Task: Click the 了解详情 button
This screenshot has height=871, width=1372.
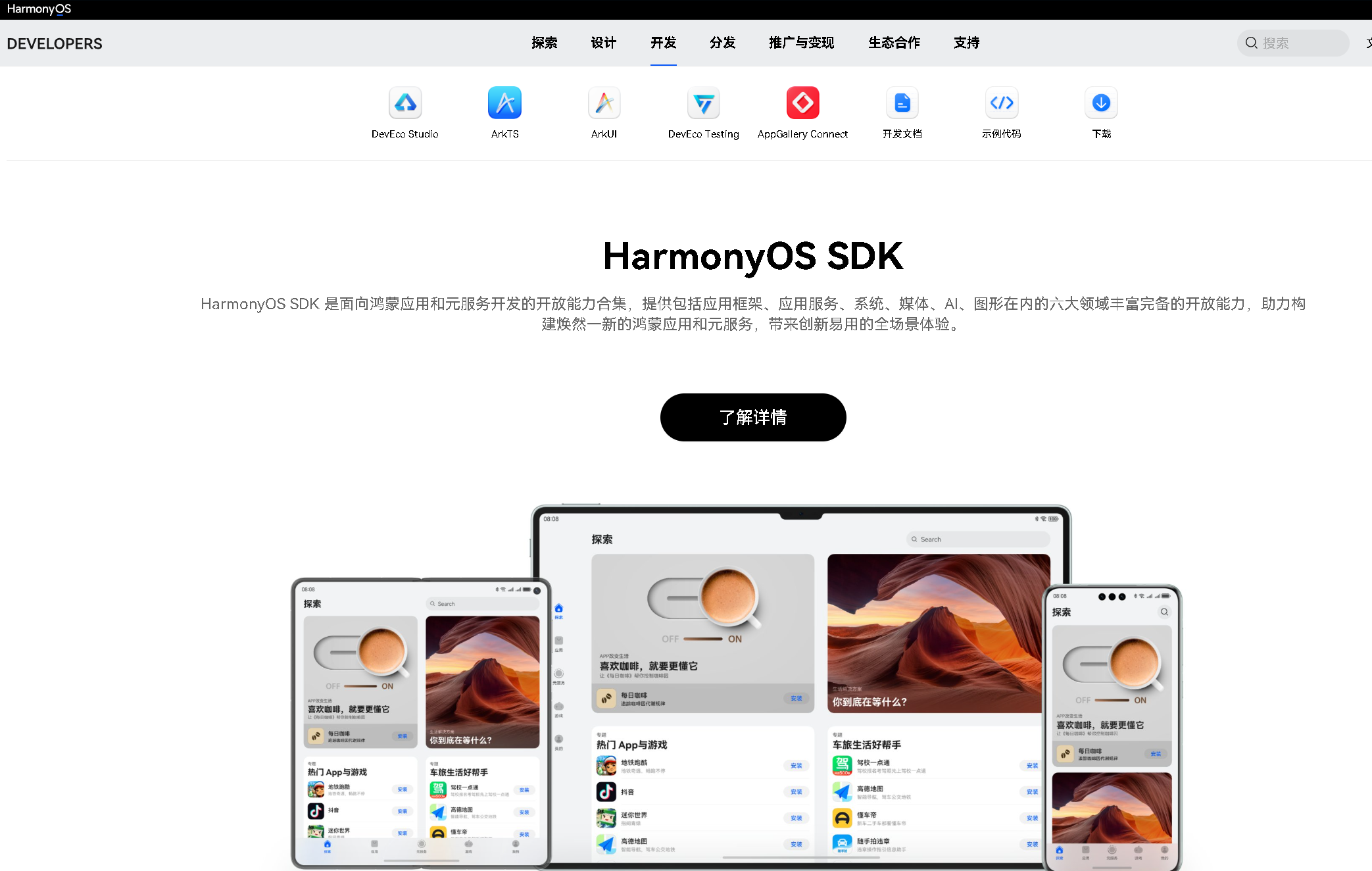Action: (753, 417)
